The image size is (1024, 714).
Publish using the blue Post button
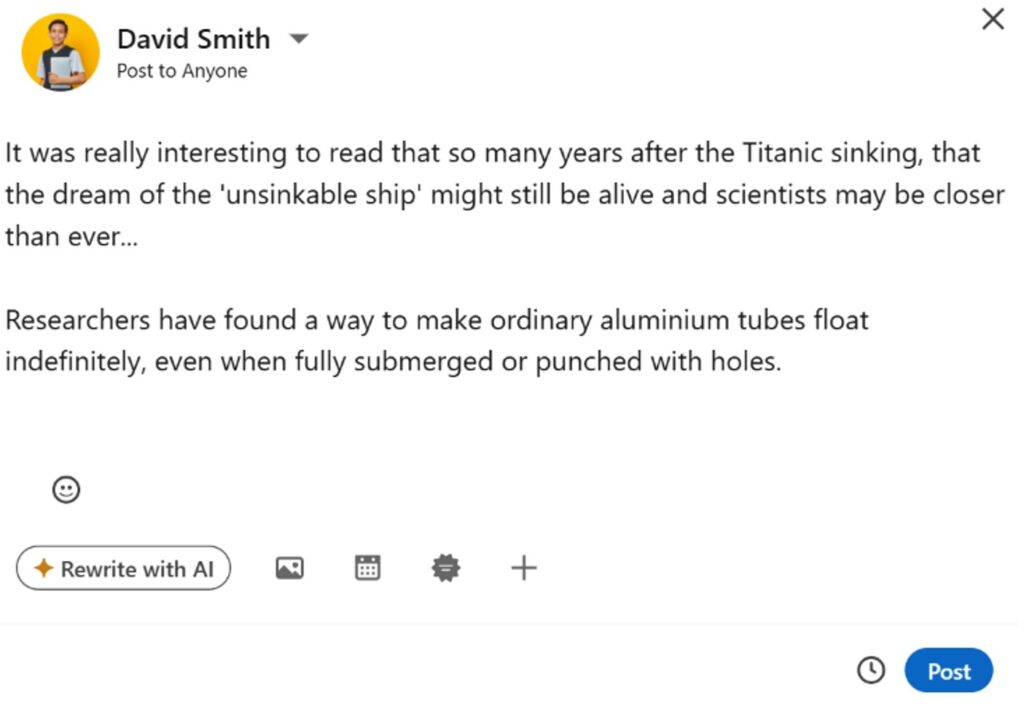pos(948,671)
